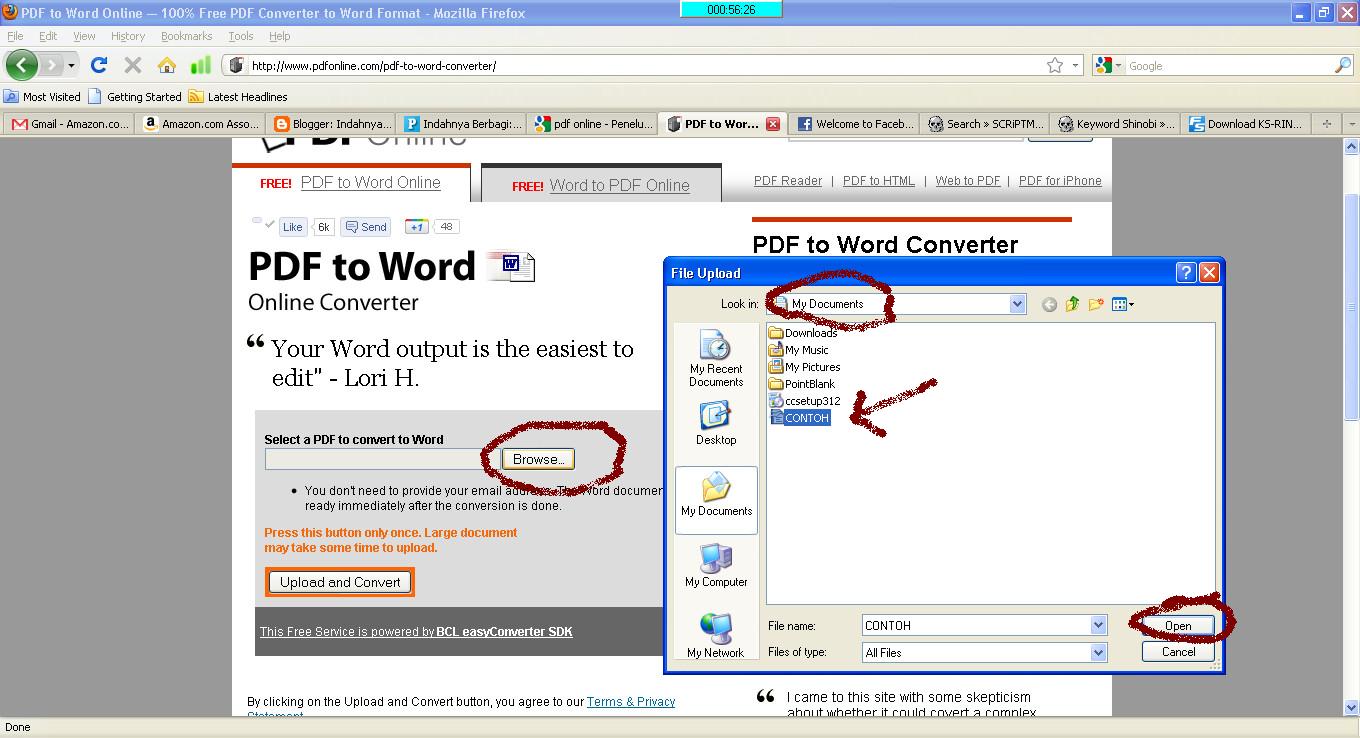Open My Recent Documents place
This screenshot has height=738, width=1360.
tap(716, 360)
